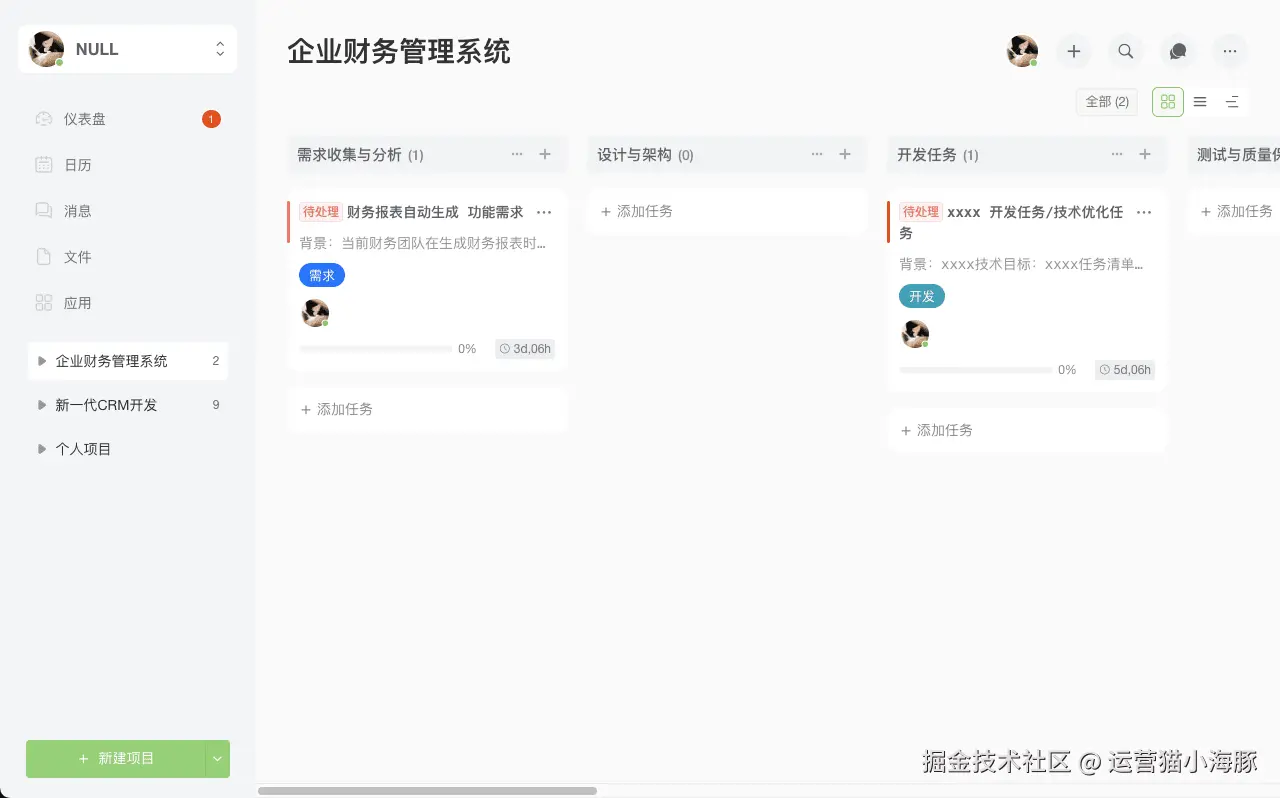This screenshot has height=798, width=1280.
Task: Add a task via 开发任务 plus icon
Action: (1145, 155)
